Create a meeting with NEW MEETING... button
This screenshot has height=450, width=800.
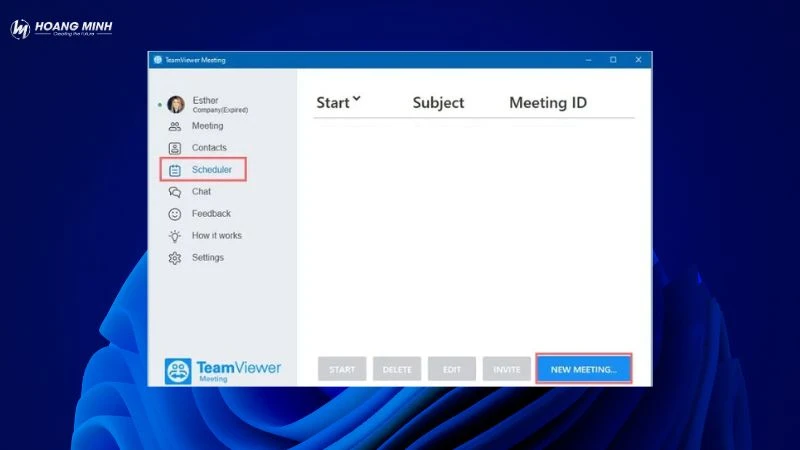pos(584,369)
